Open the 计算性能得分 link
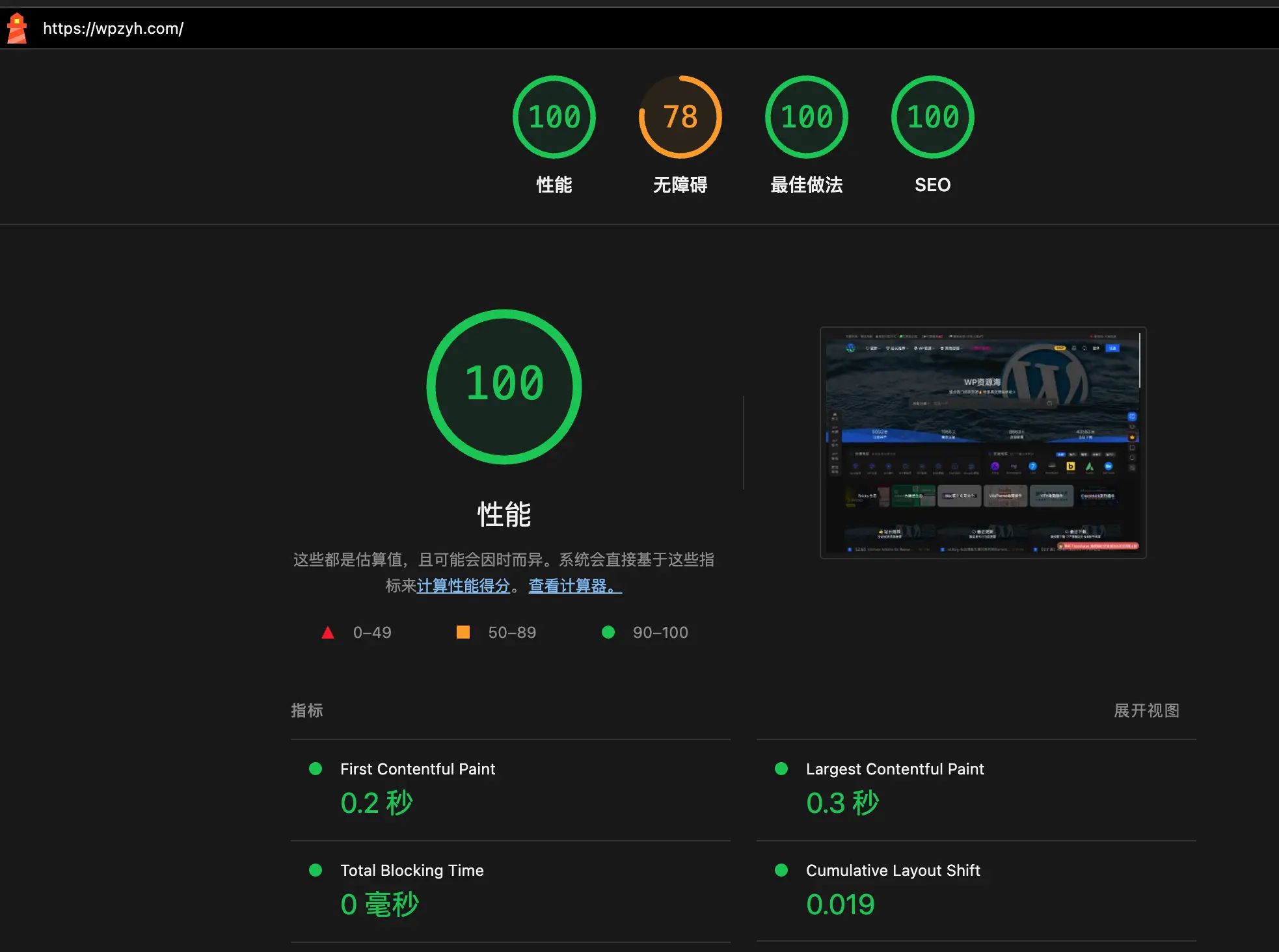The image size is (1279, 952). click(x=463, y=586)
